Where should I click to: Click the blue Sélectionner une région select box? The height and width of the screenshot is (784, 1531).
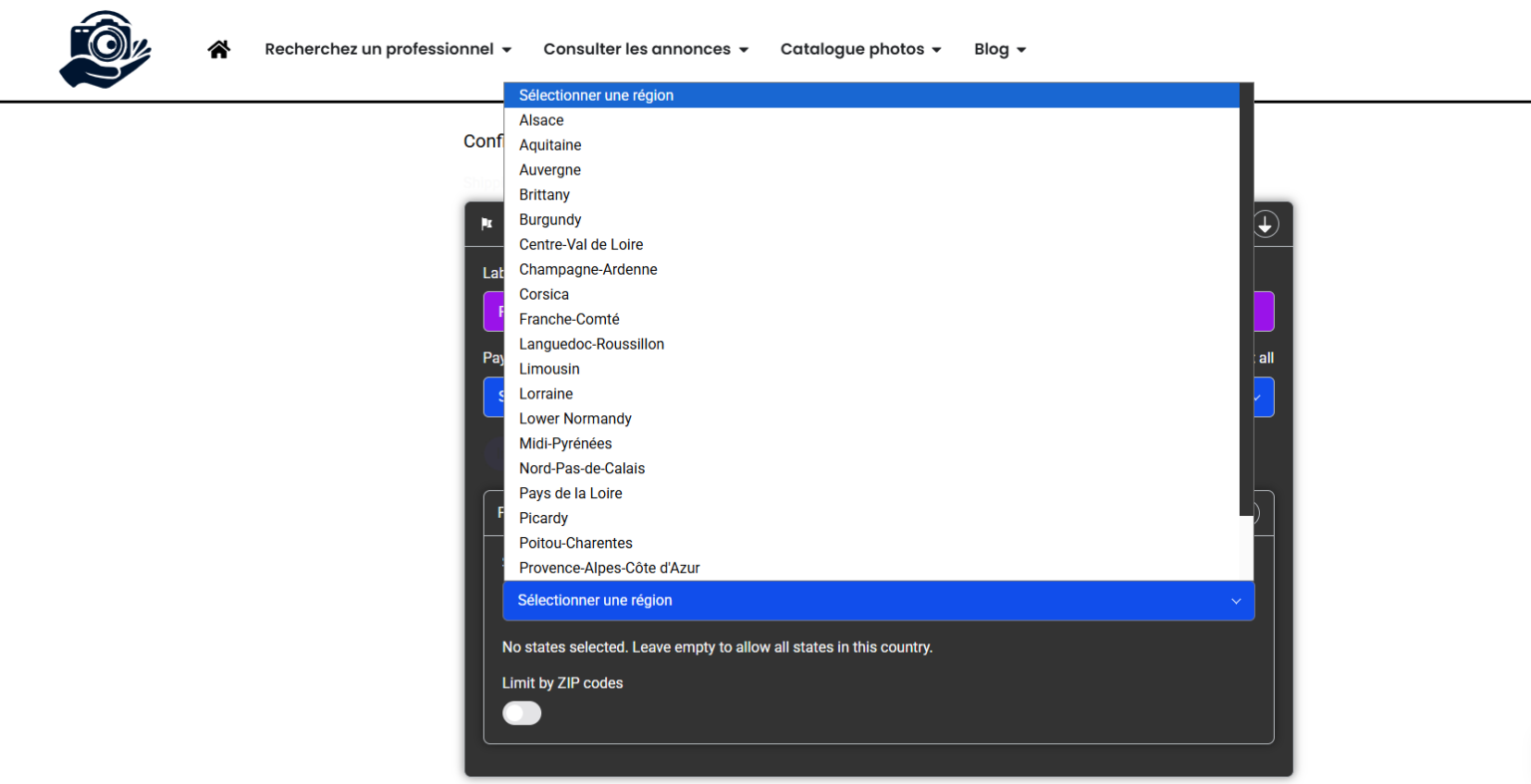pos(878,601)
